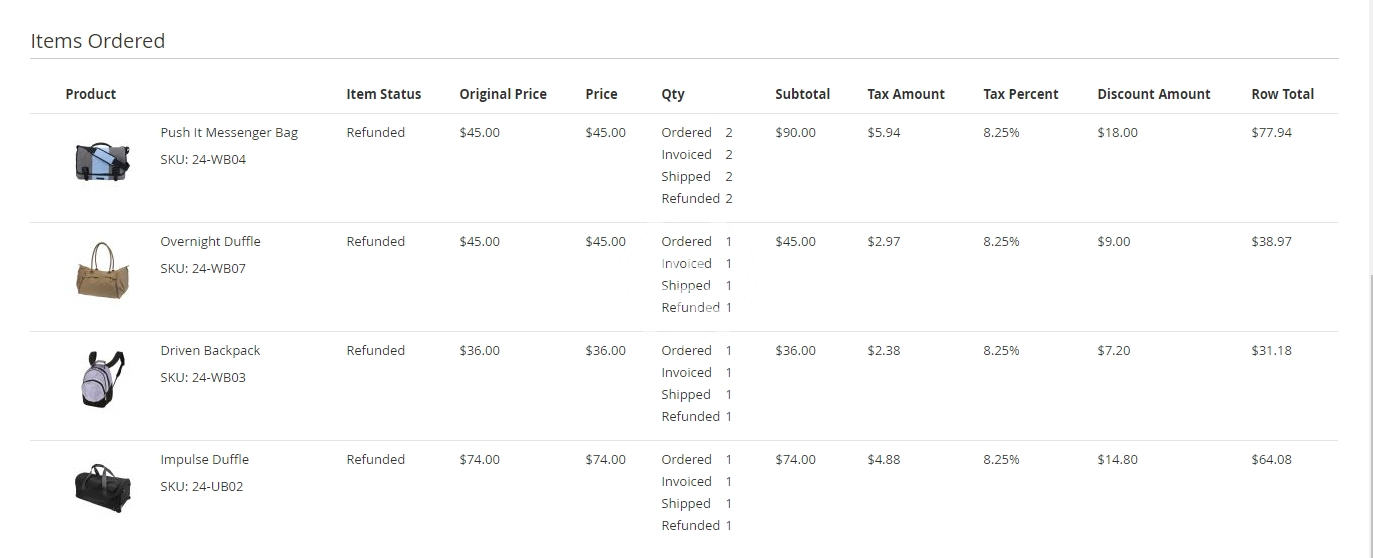Screen dimensions: 1373x558
Task: Click the Subtotal column header
Action: 802,94
